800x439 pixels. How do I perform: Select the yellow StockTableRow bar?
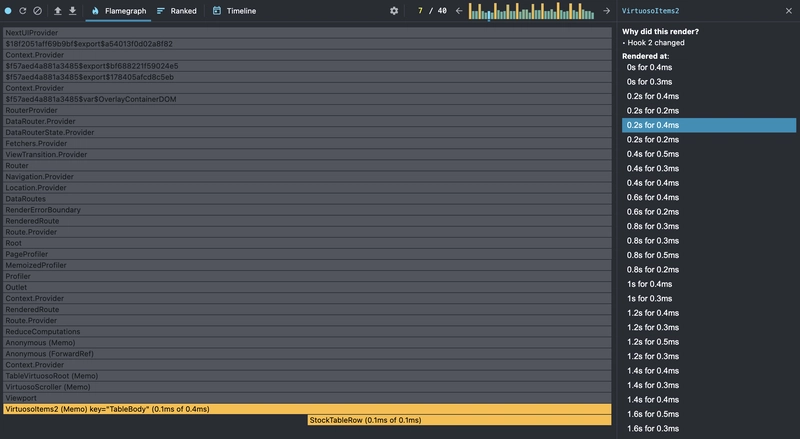click(x=459, y=420)
